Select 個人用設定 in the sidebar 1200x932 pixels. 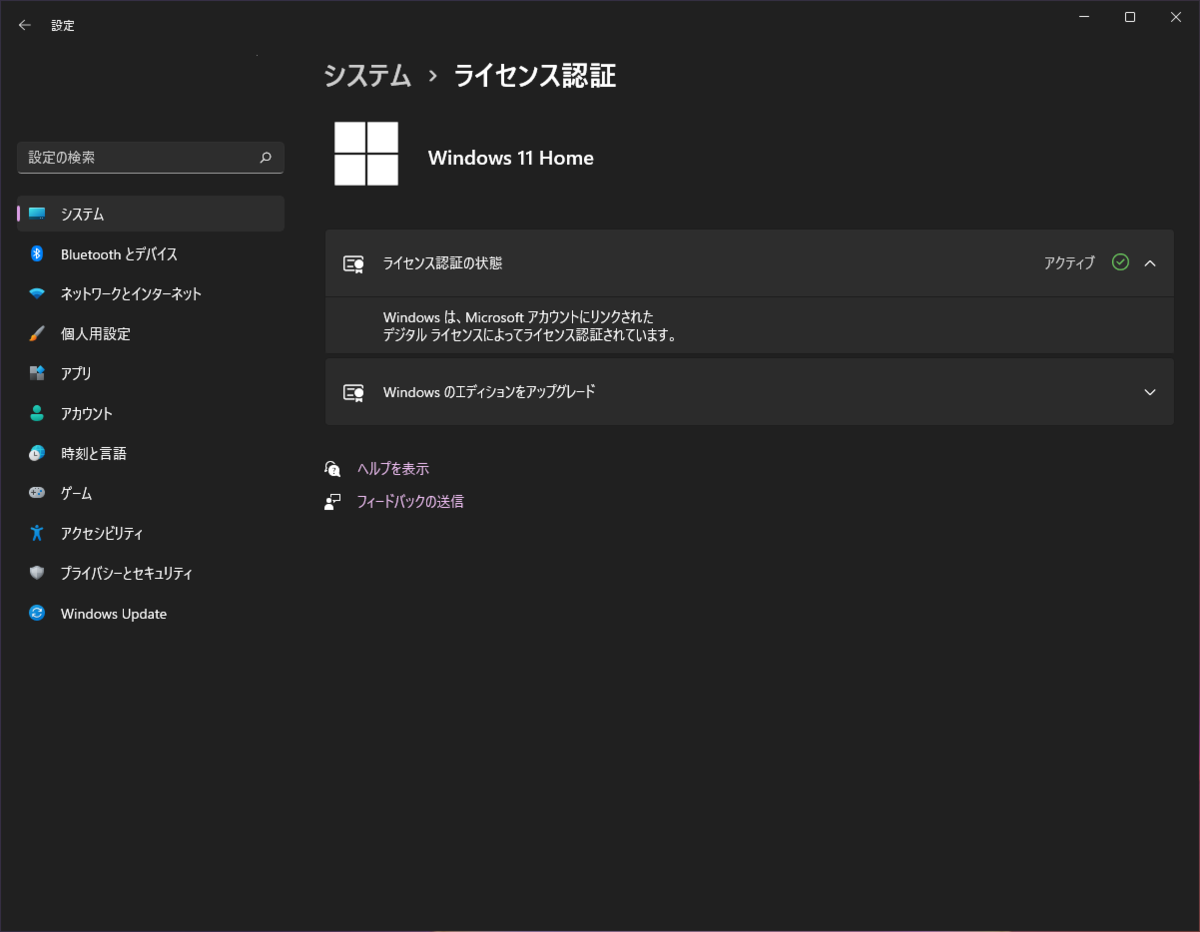coord(151,334)
